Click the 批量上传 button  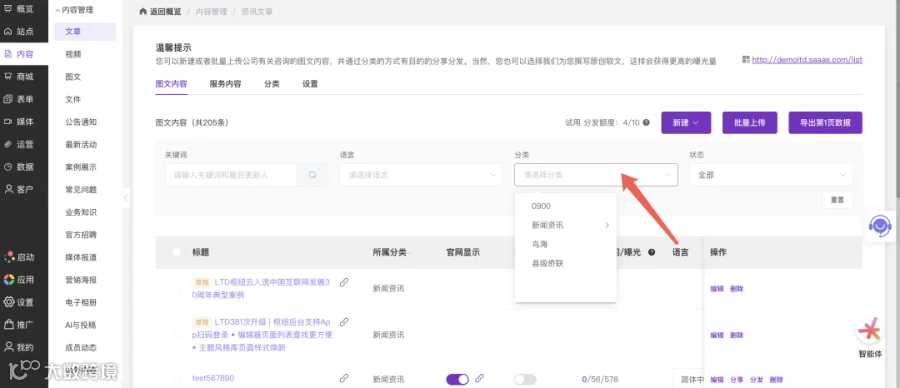coord(750,123)
